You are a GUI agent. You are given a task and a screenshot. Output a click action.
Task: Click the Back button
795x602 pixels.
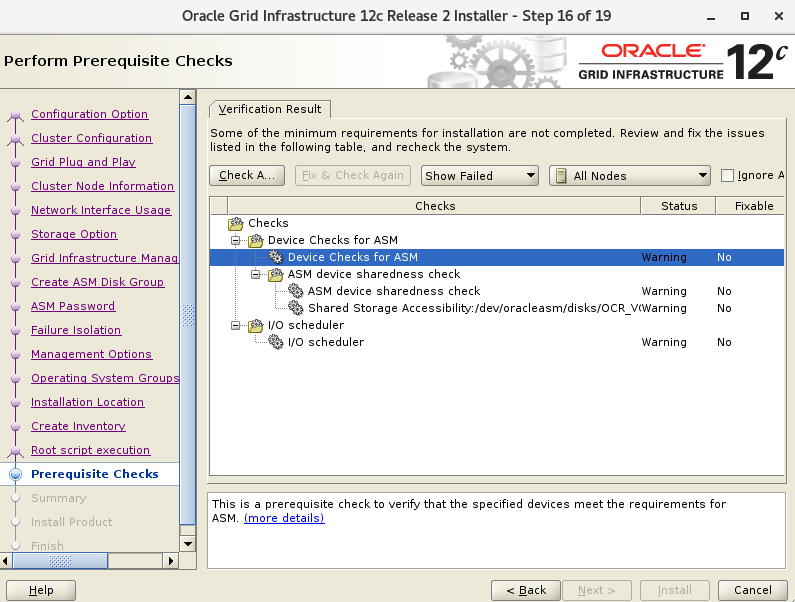point(525,590)
